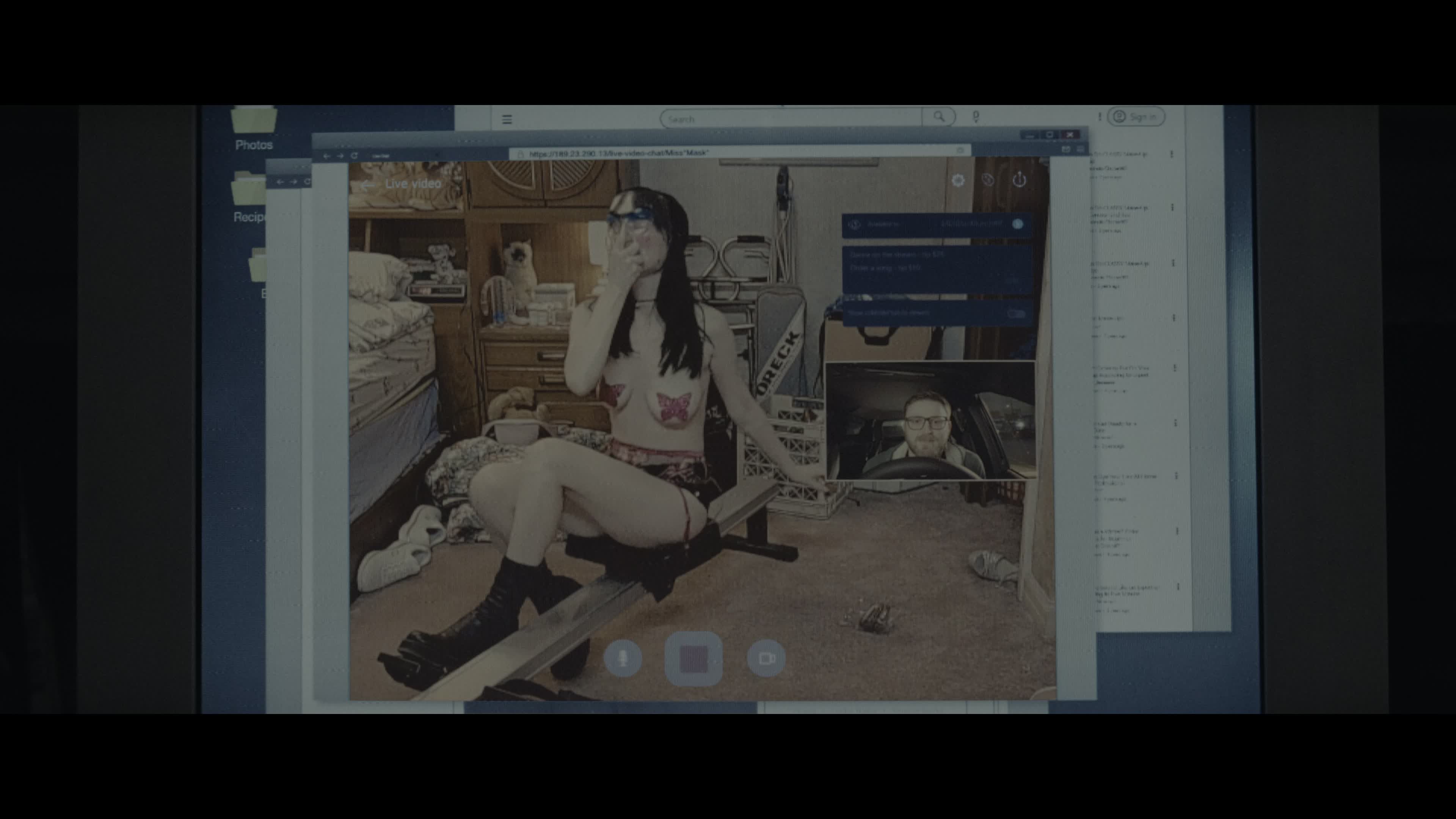Open the three-dot menu of the second sidebar video

point(1172,207)
